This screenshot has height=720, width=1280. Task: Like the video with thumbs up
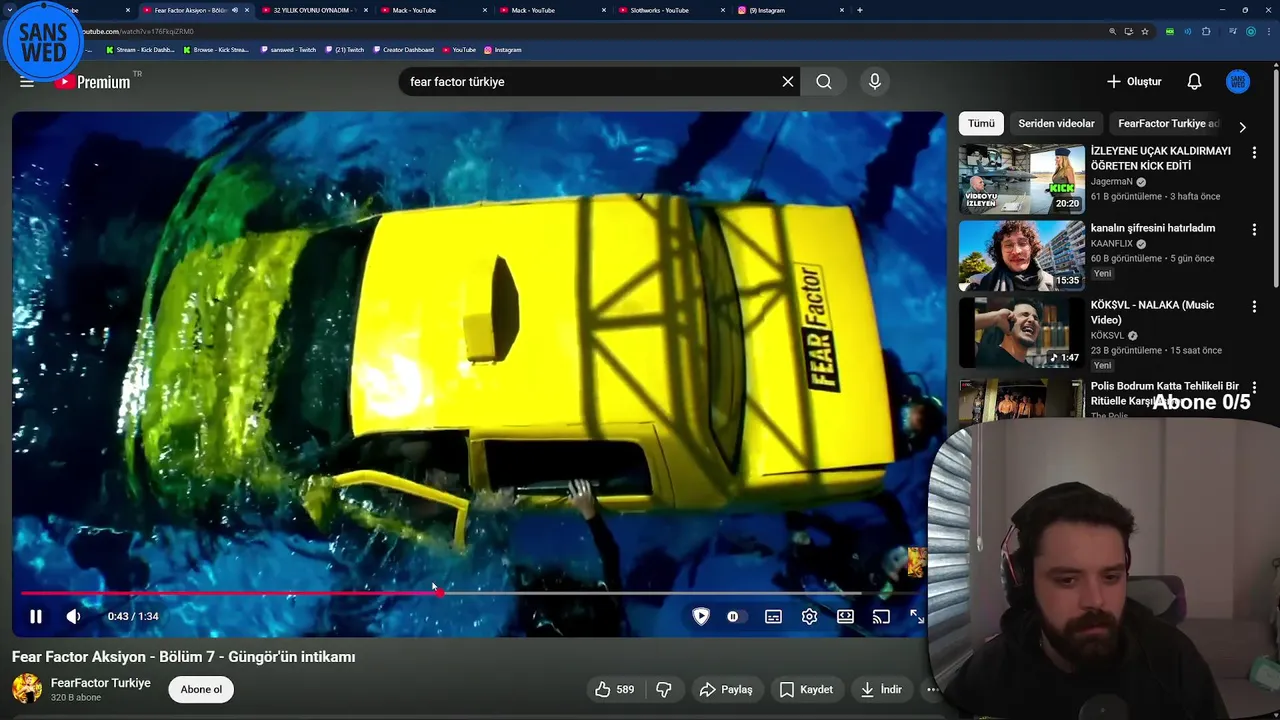pos(614,689)
